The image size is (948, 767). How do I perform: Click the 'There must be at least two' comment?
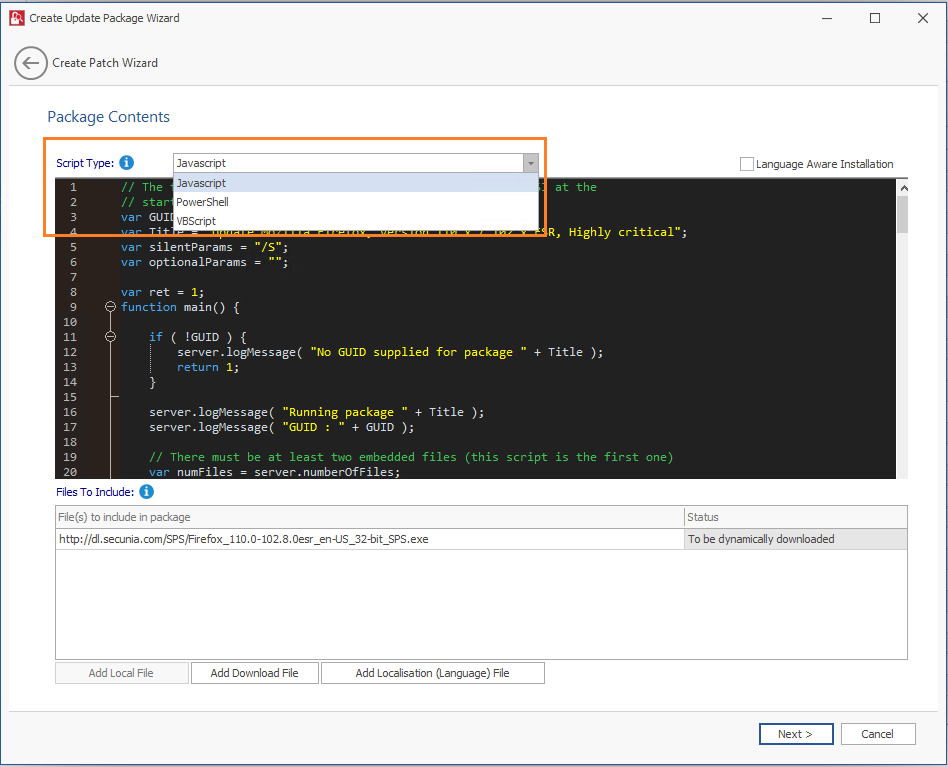tap(411, 457)
